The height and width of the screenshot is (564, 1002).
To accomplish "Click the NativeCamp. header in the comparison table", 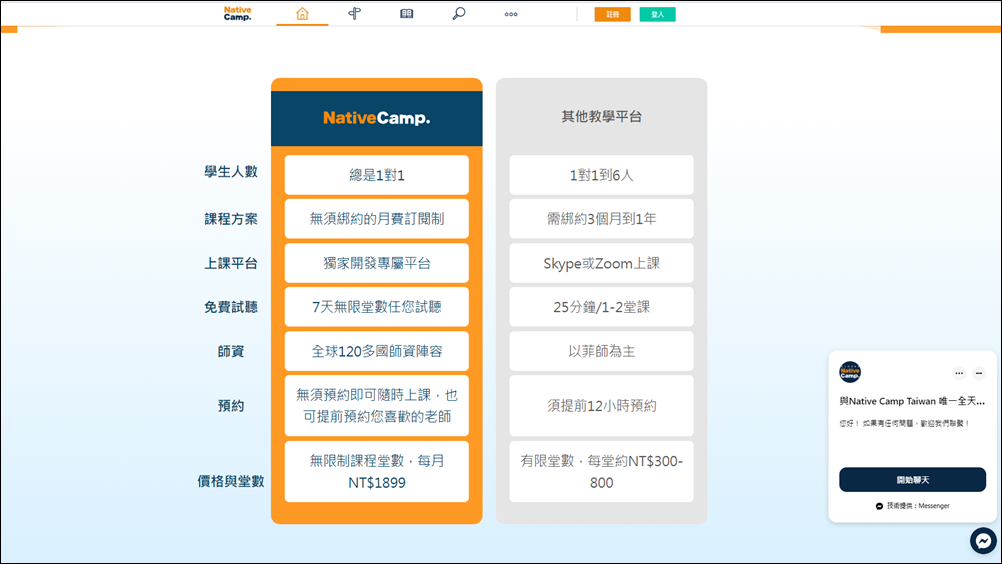I will coord(376,118).
